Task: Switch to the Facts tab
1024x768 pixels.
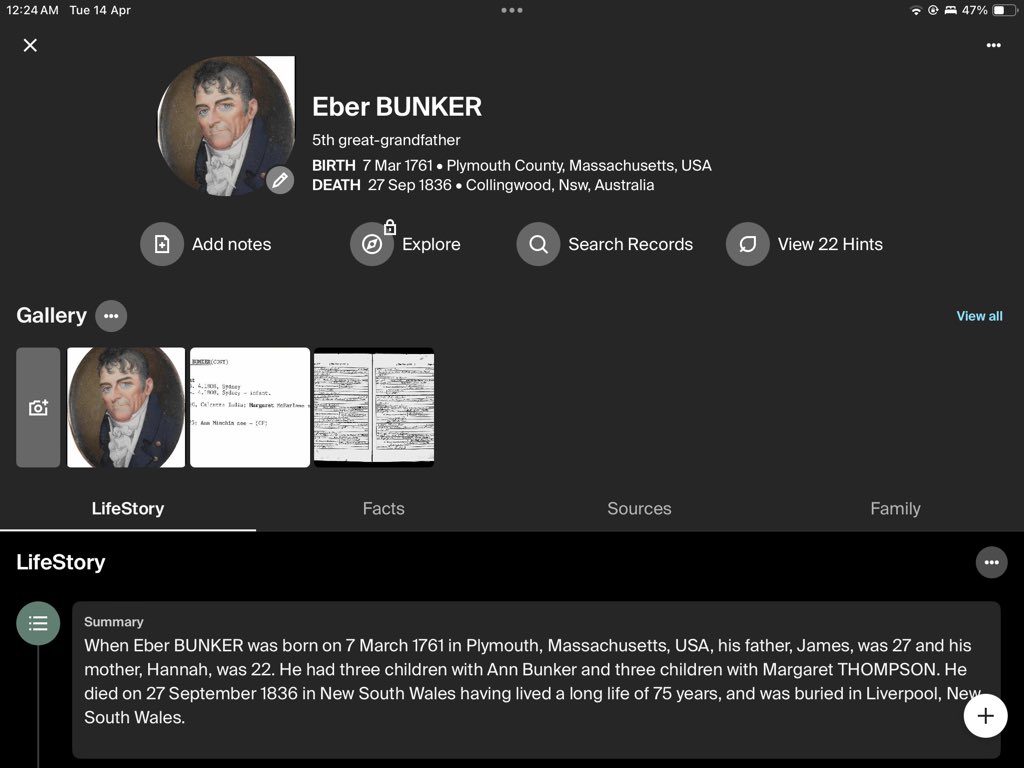Action: 383,509
